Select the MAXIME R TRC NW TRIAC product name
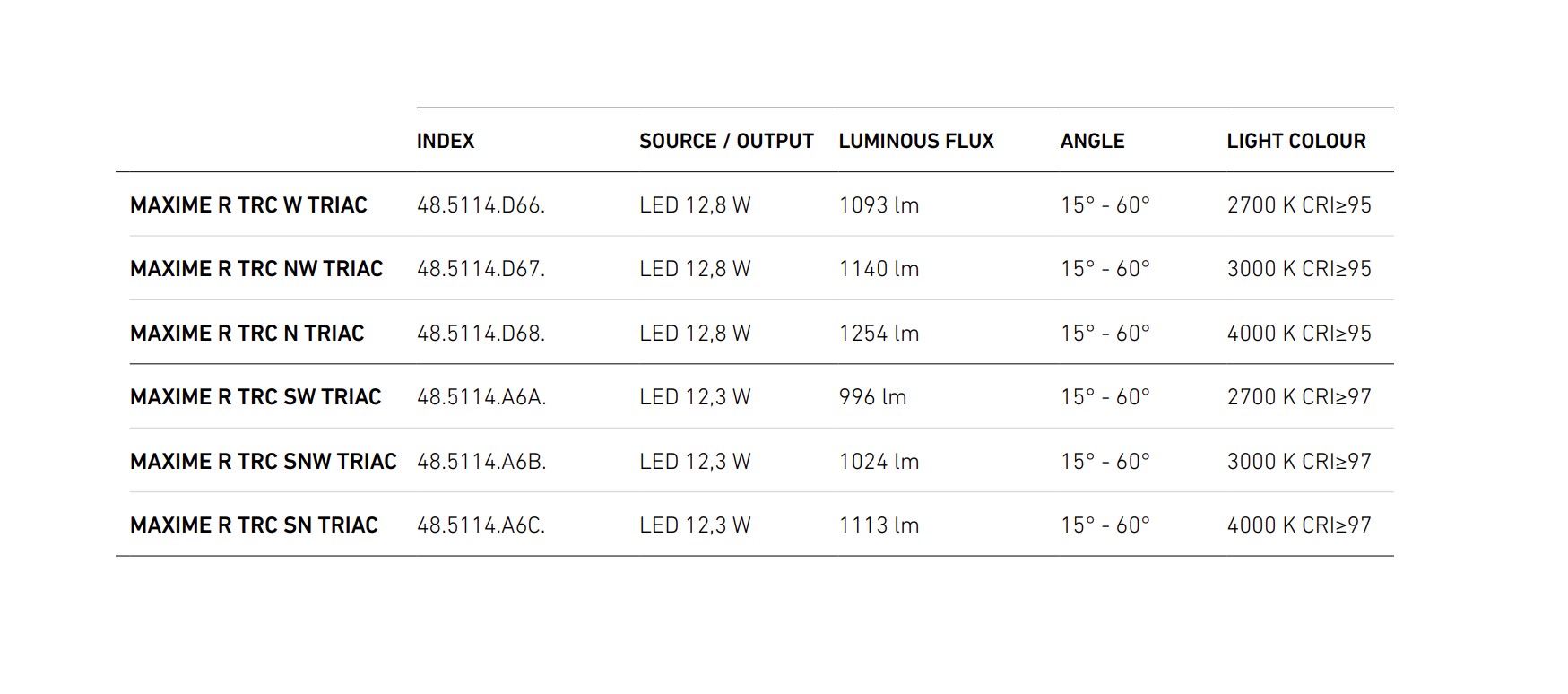Viewport: 1568px width, 694px height. tap(256, 269)
